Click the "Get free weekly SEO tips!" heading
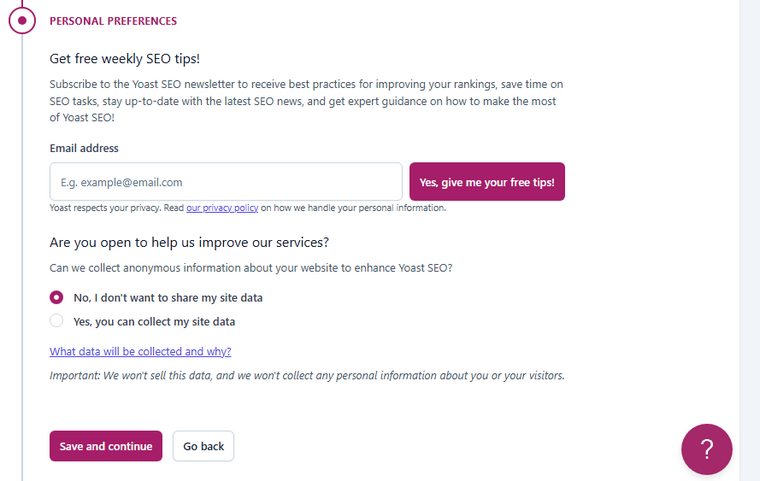 click(x=125, y=59)
